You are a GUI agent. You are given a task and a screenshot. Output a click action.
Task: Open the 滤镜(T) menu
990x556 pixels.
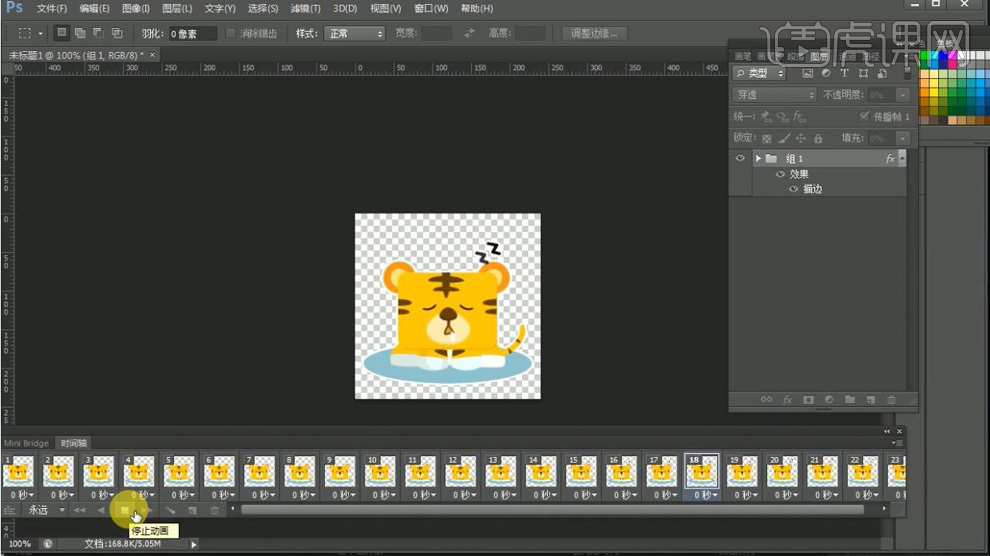306,9
